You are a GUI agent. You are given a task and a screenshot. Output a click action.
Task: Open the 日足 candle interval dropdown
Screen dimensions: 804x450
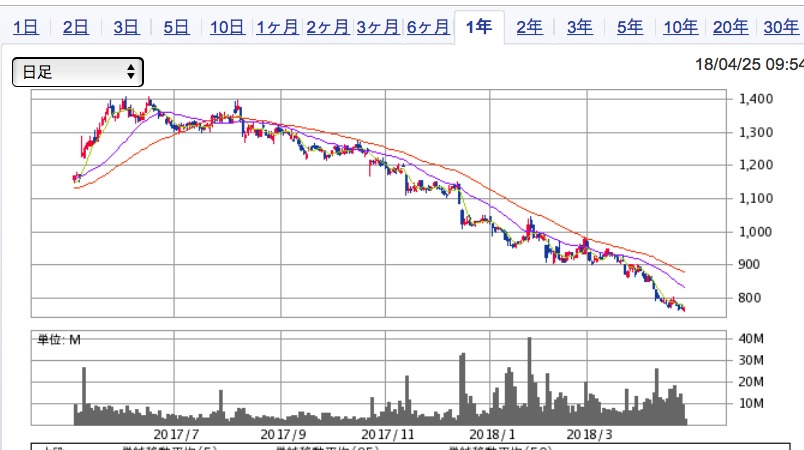coord(78,72)
